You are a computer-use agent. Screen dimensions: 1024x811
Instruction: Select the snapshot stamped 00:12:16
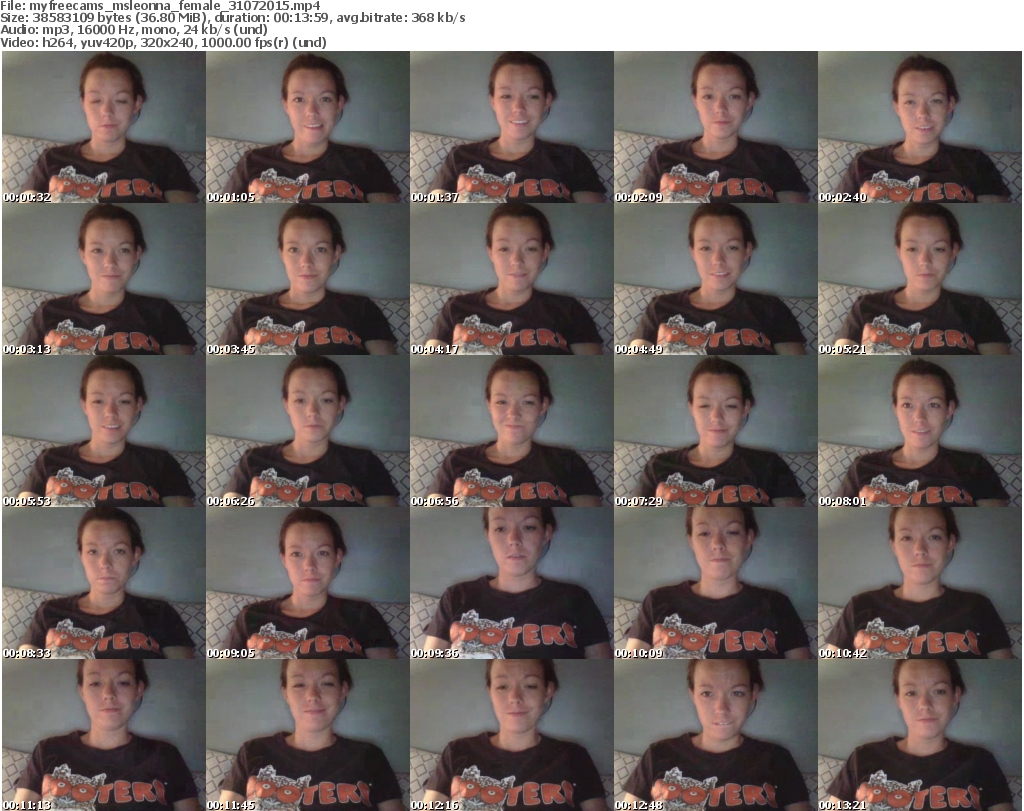tap(511, 735)
